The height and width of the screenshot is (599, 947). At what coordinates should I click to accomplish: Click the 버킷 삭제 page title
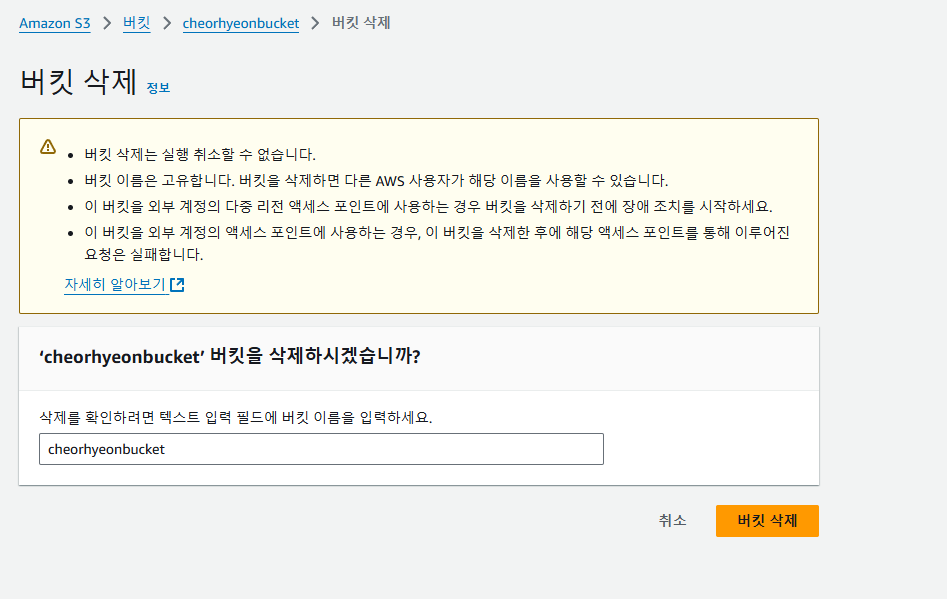(x=79, y=82)
